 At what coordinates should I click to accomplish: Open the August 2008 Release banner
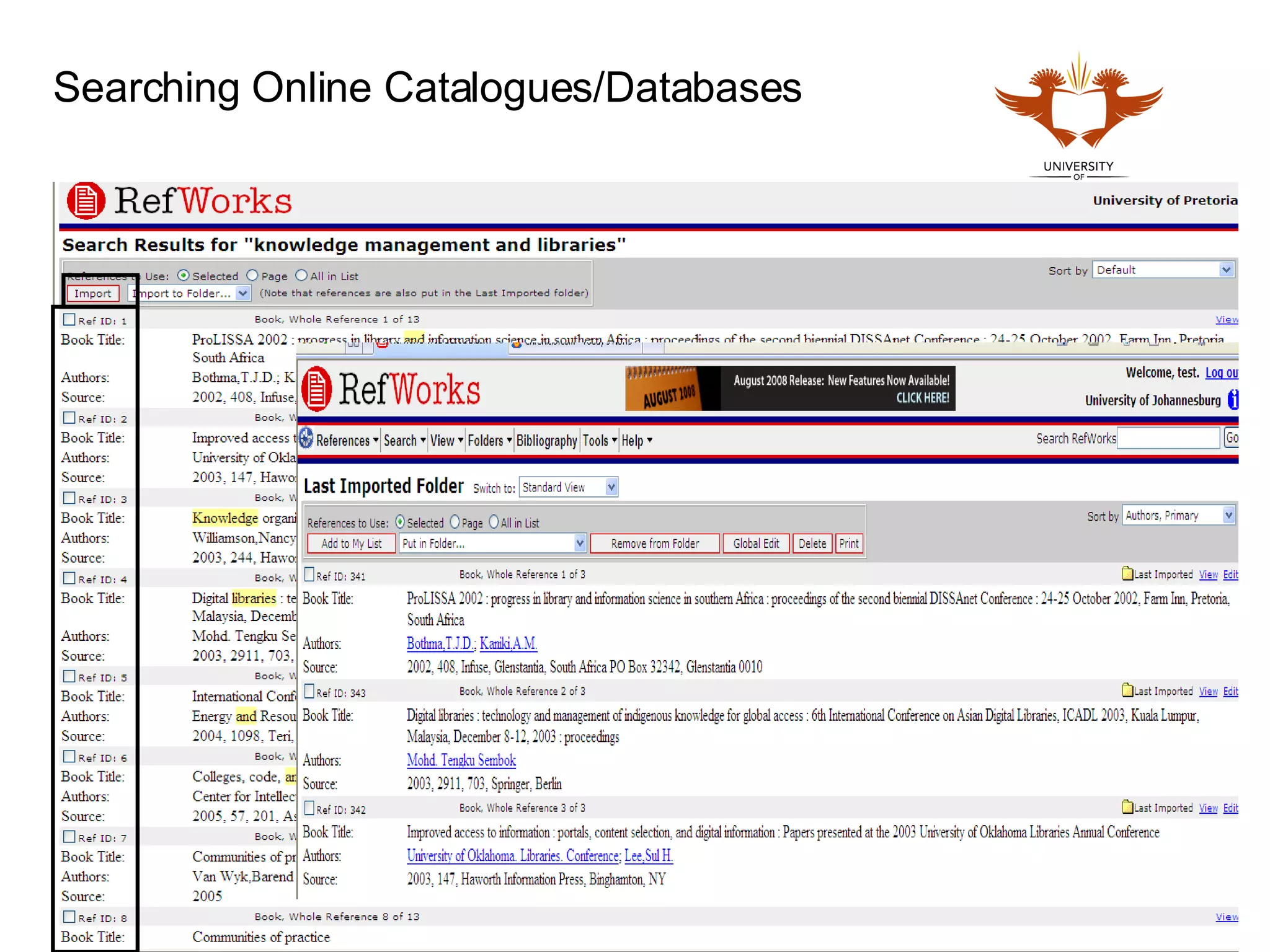pyautogui.click(x=790, y=389)
